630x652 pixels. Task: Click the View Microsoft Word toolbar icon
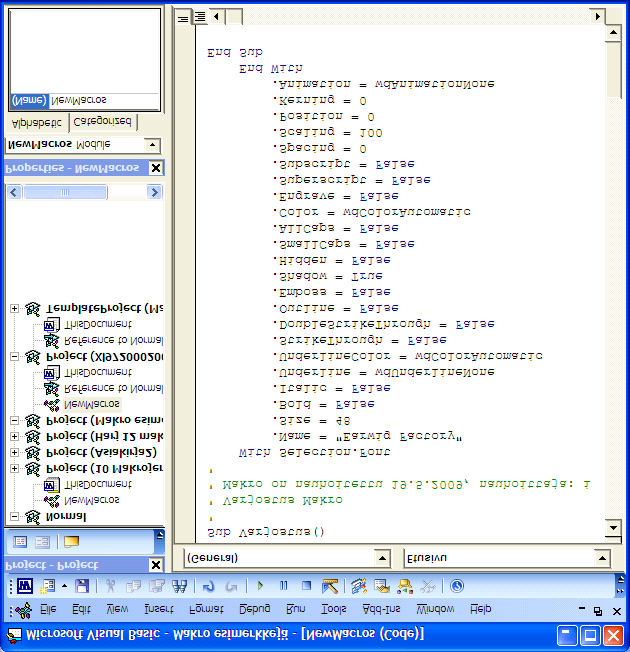coord(25,586)
